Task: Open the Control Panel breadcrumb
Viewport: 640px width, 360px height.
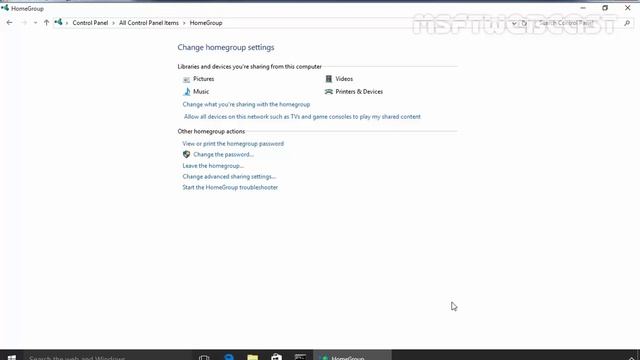Action: (90, 23)
